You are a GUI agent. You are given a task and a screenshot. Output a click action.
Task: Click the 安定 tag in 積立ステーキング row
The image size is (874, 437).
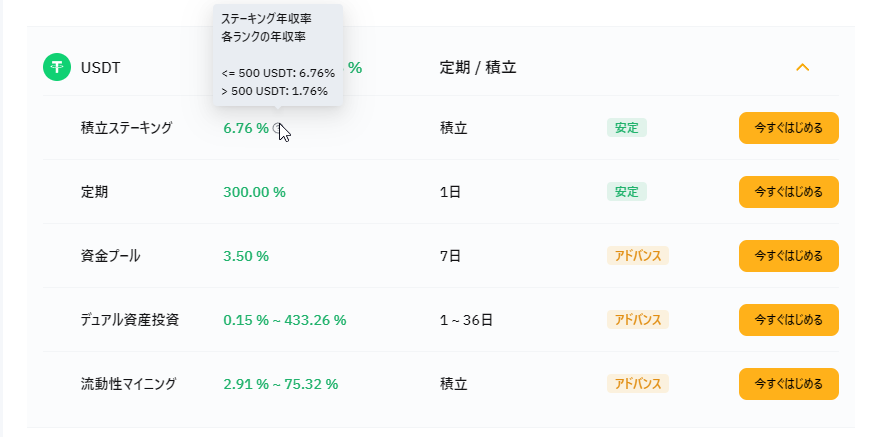pyautogui.click(x=627, y=128)
